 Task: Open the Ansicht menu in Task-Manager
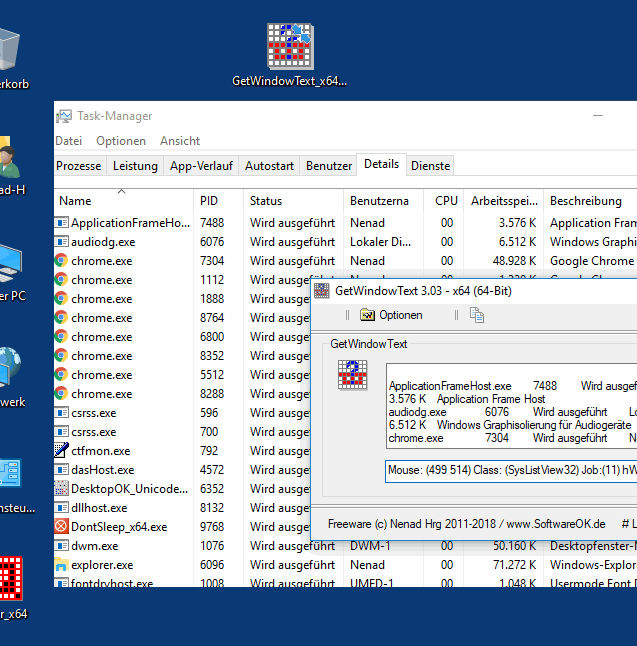pyautogui.click(x=180, y=141)
